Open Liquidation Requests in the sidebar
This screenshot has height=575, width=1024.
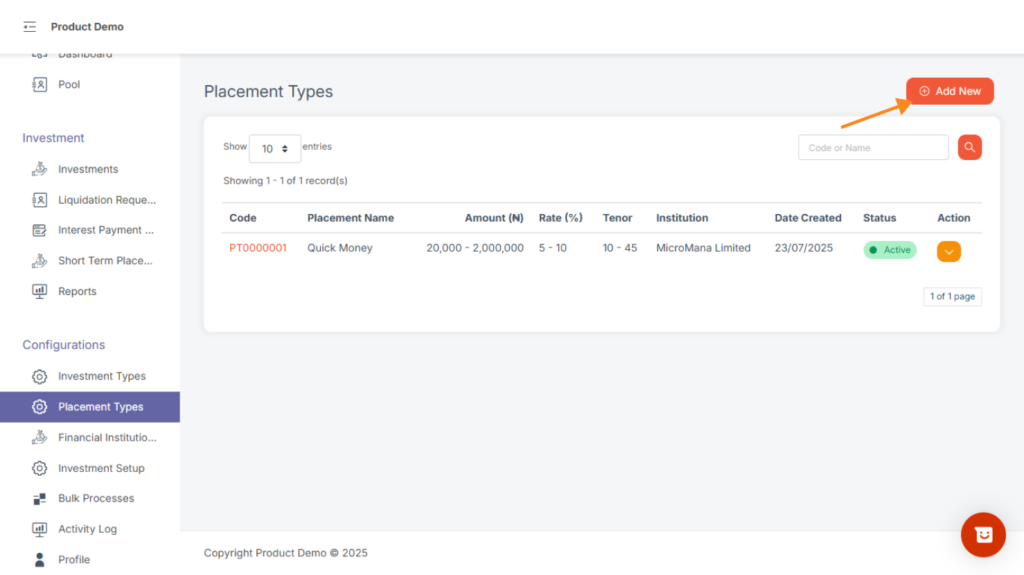coord(106,200)
